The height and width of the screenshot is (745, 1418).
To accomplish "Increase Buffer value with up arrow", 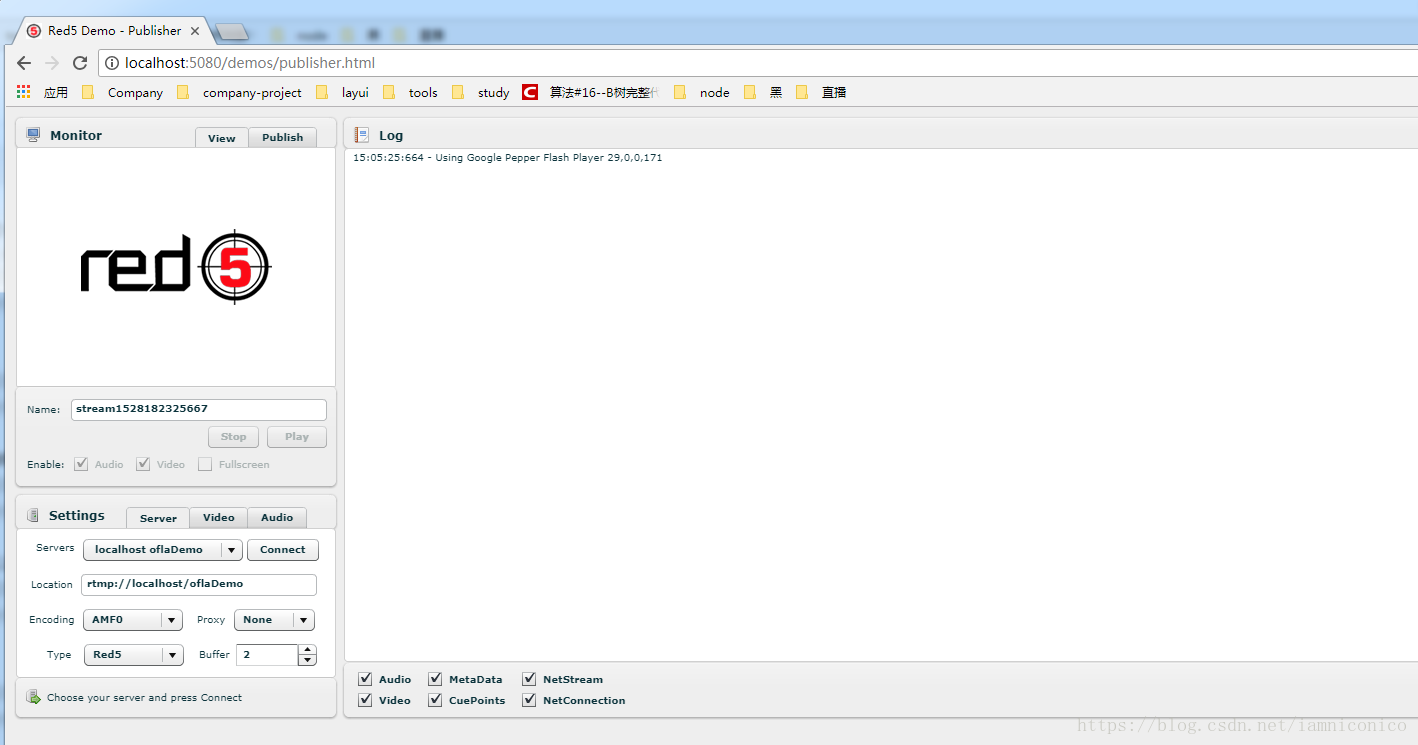I will pos(307,650).
